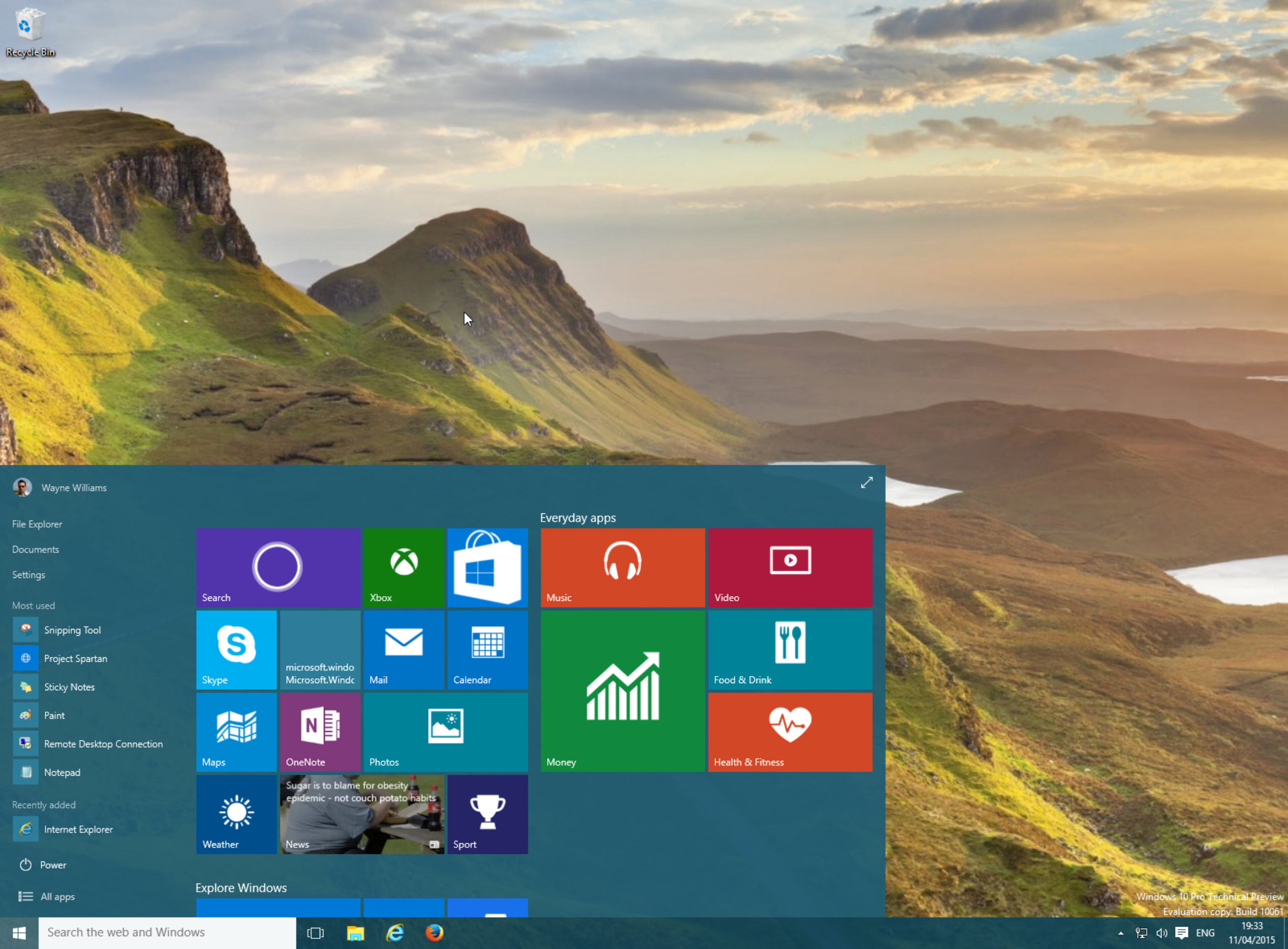This screenshot has height=949, width=1288.
Task: Select the Explore Windows group heading
Action: click(x=241, y=887)
